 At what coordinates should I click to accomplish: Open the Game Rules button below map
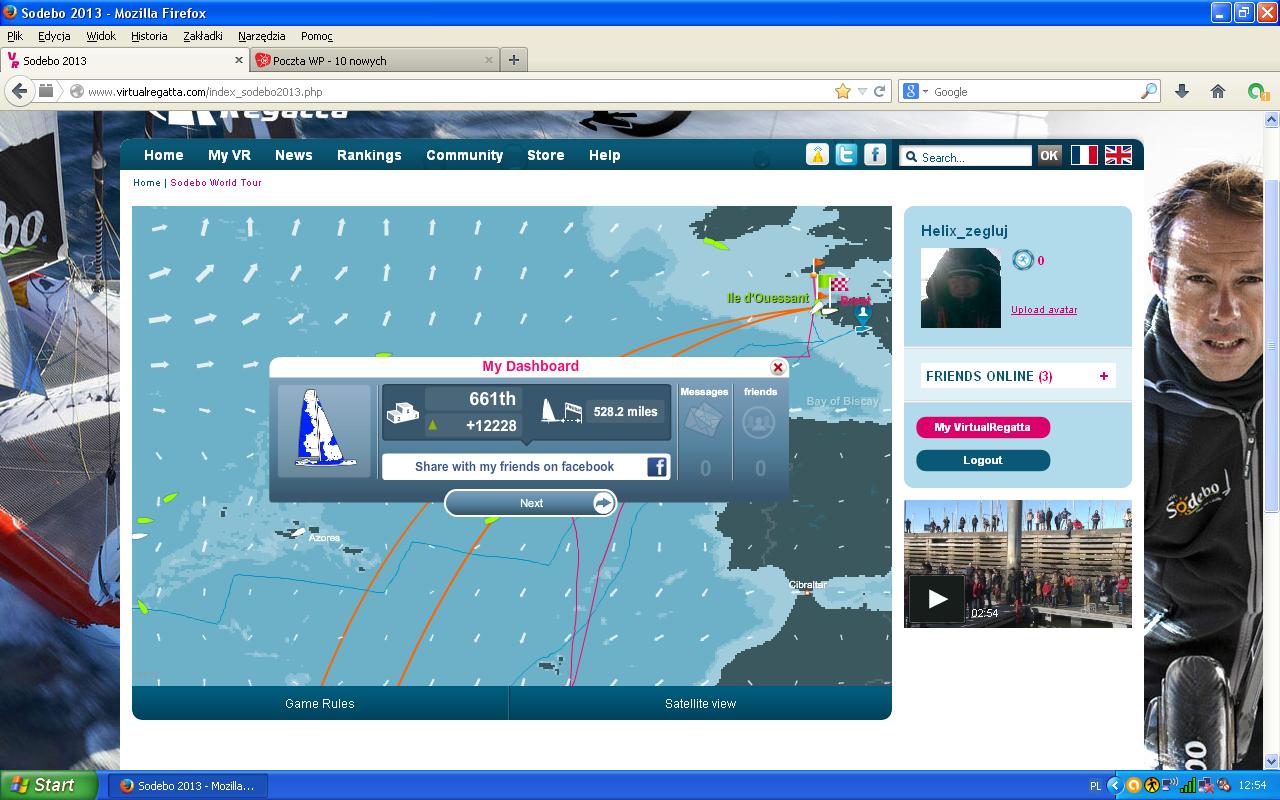click(320, 703)
